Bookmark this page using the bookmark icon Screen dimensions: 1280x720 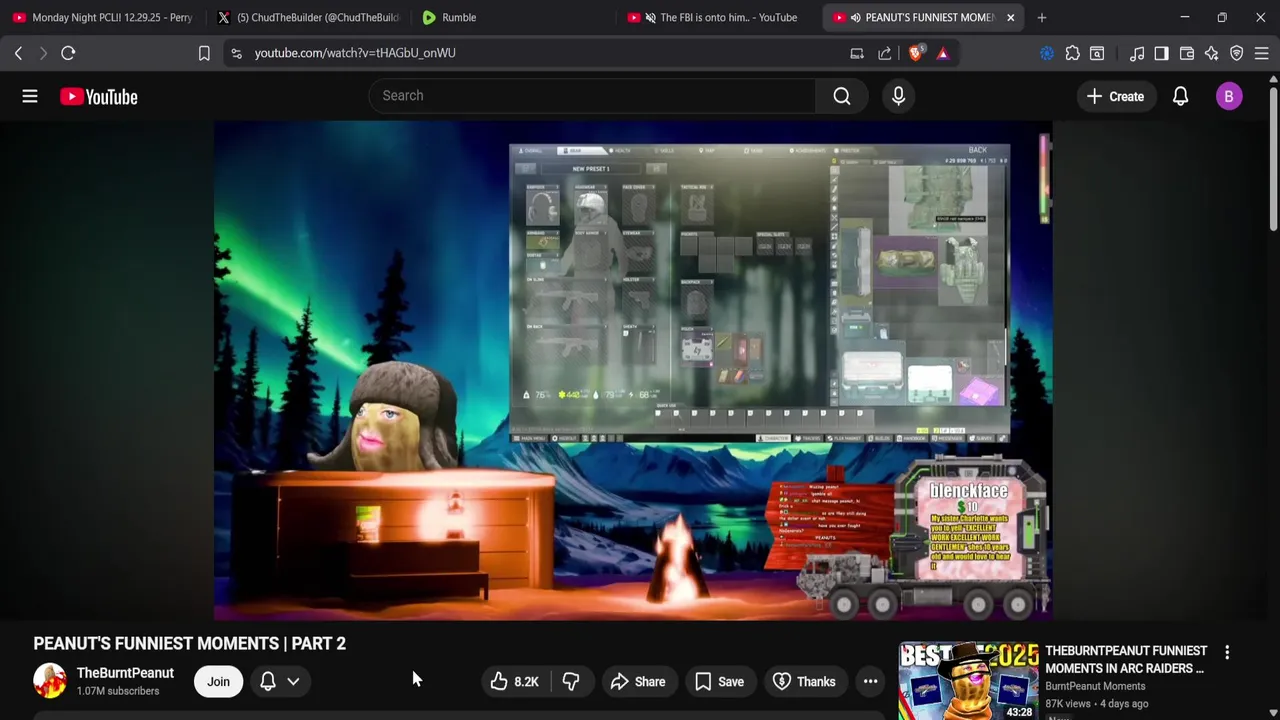(204, 53)
